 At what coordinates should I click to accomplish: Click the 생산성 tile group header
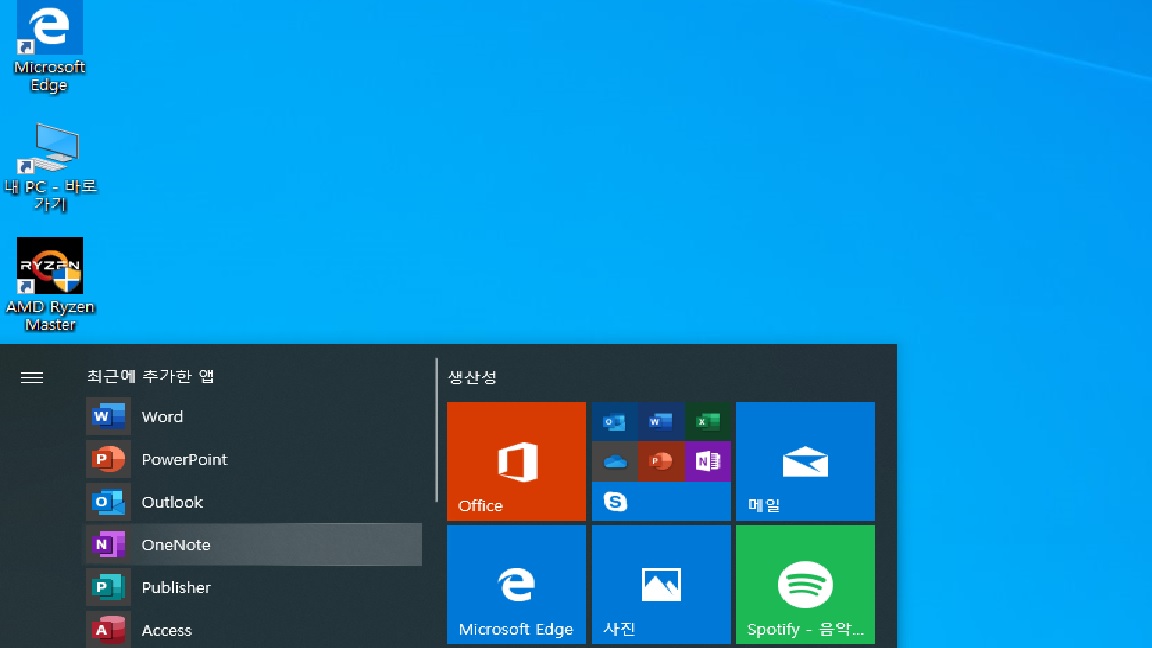[472, 377]
